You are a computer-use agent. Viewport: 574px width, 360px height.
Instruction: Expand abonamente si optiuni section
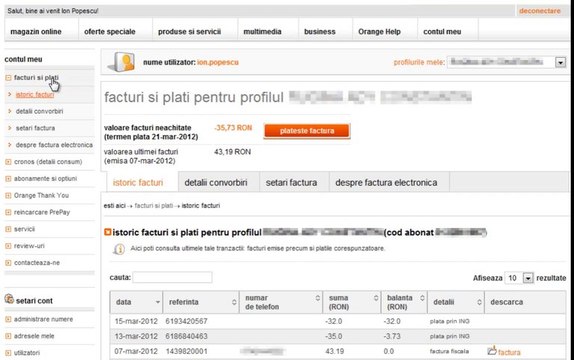[x=8, y=179]
